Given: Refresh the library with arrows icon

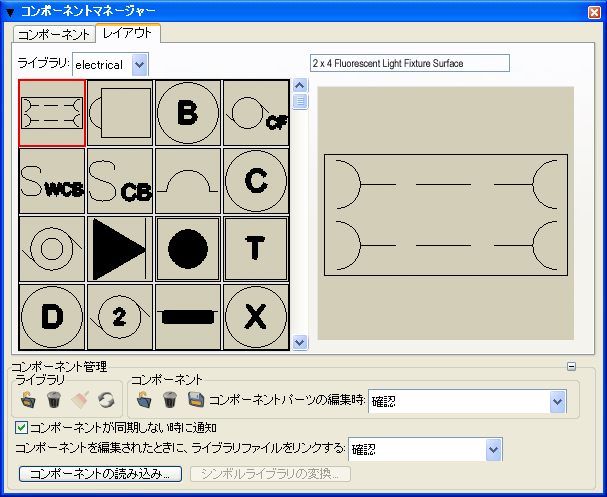Looking at the screenshot, I should [106, 400].
